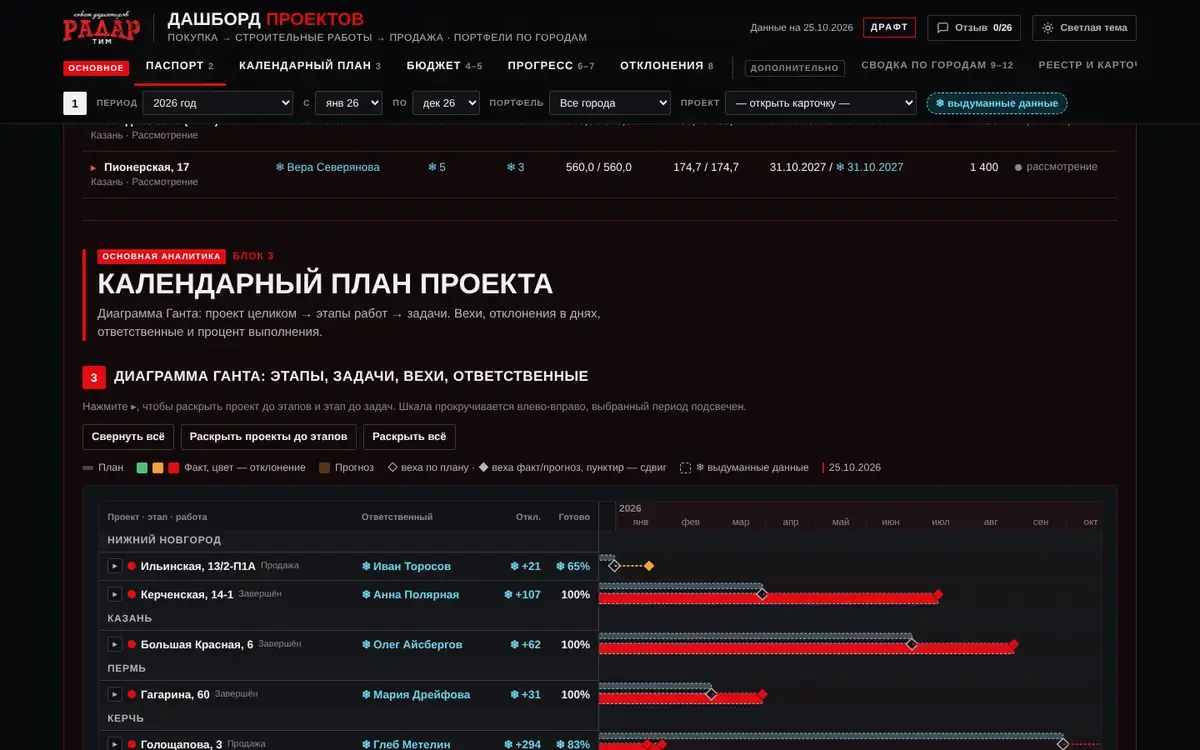The height and width of the screenshot is (750, 1200).
Task: Click the +107 deviation value
Action: [523, 594]
